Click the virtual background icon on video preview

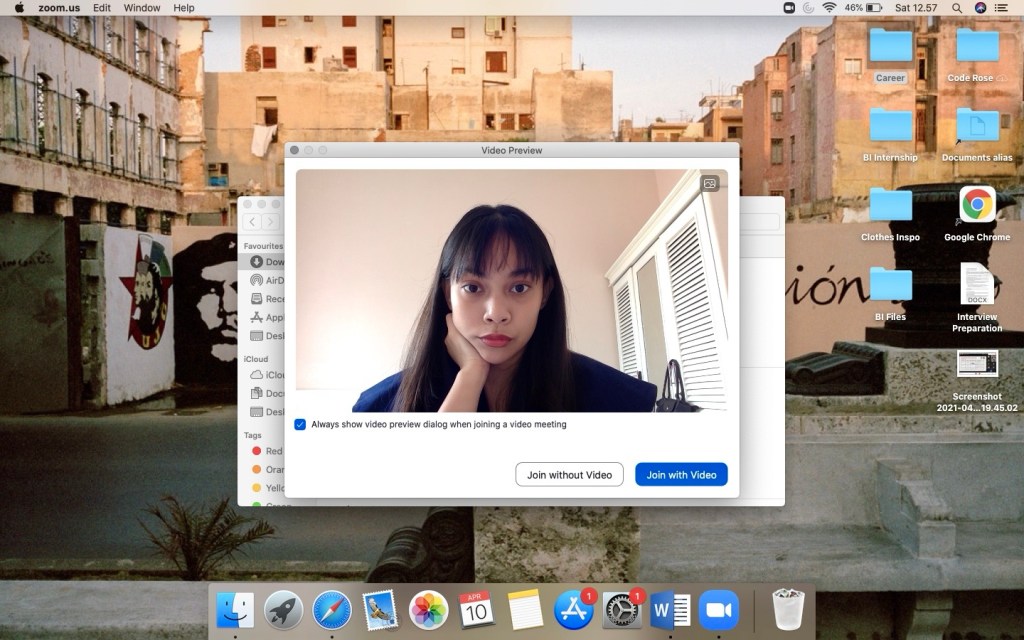(710, 183)
